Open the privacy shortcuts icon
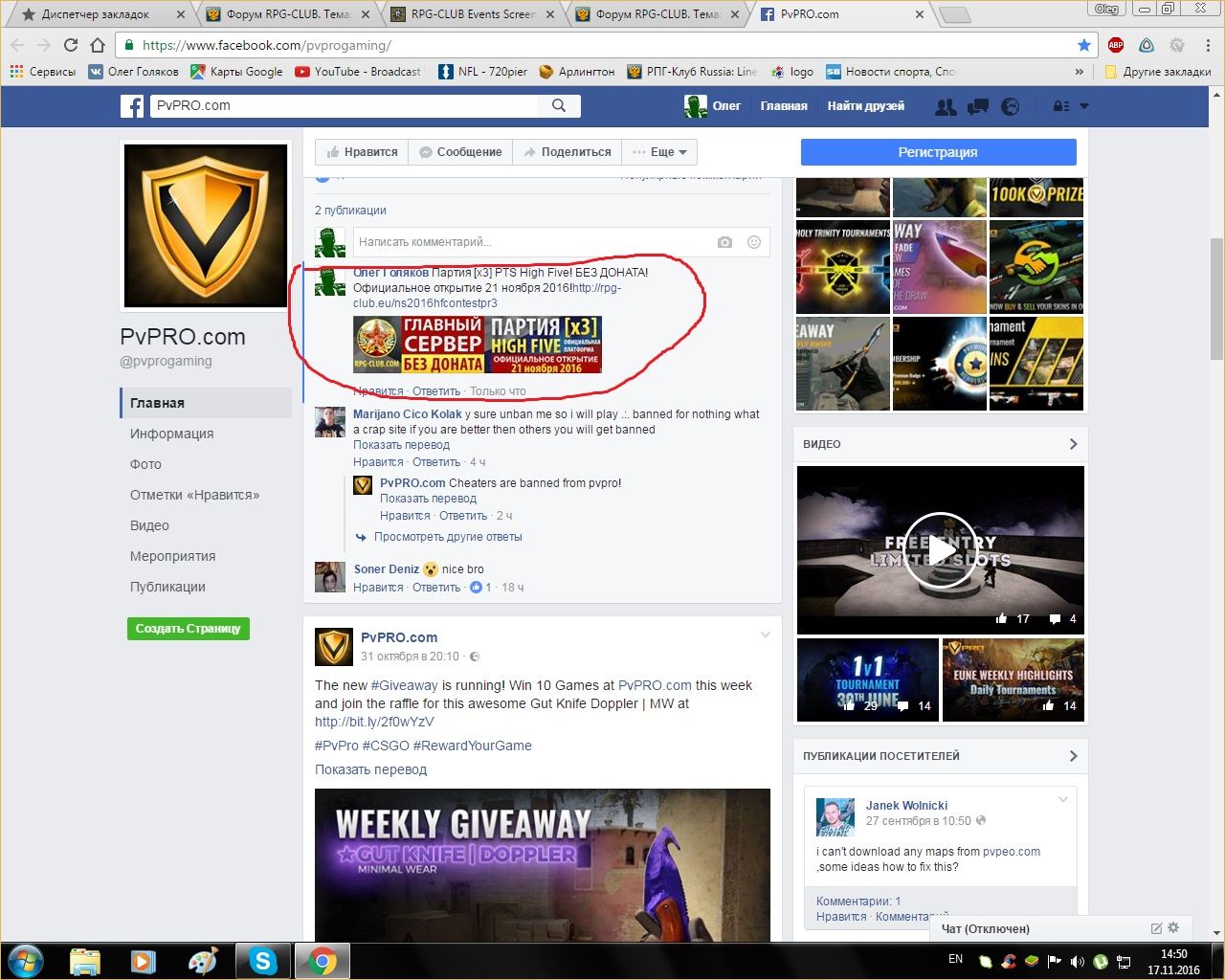The image size is (1225, 980). [x=1061, y=106]
